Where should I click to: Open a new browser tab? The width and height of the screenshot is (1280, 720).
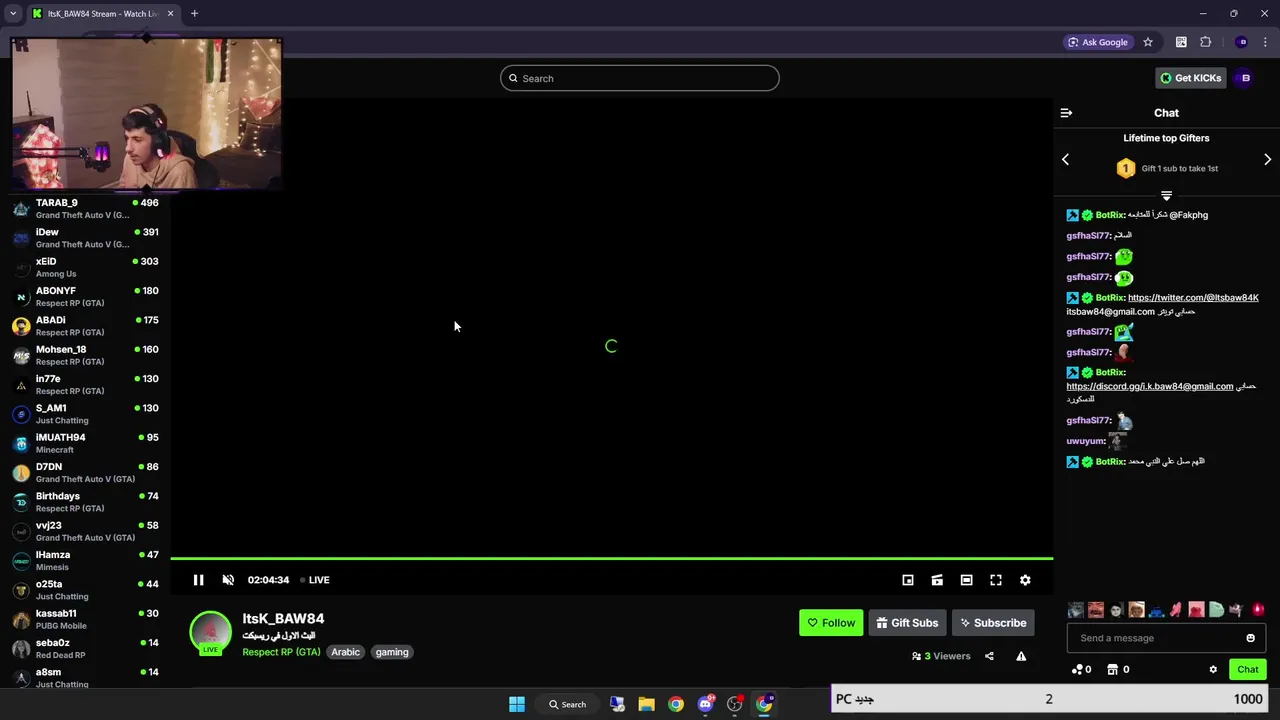(x=194, y=13)
